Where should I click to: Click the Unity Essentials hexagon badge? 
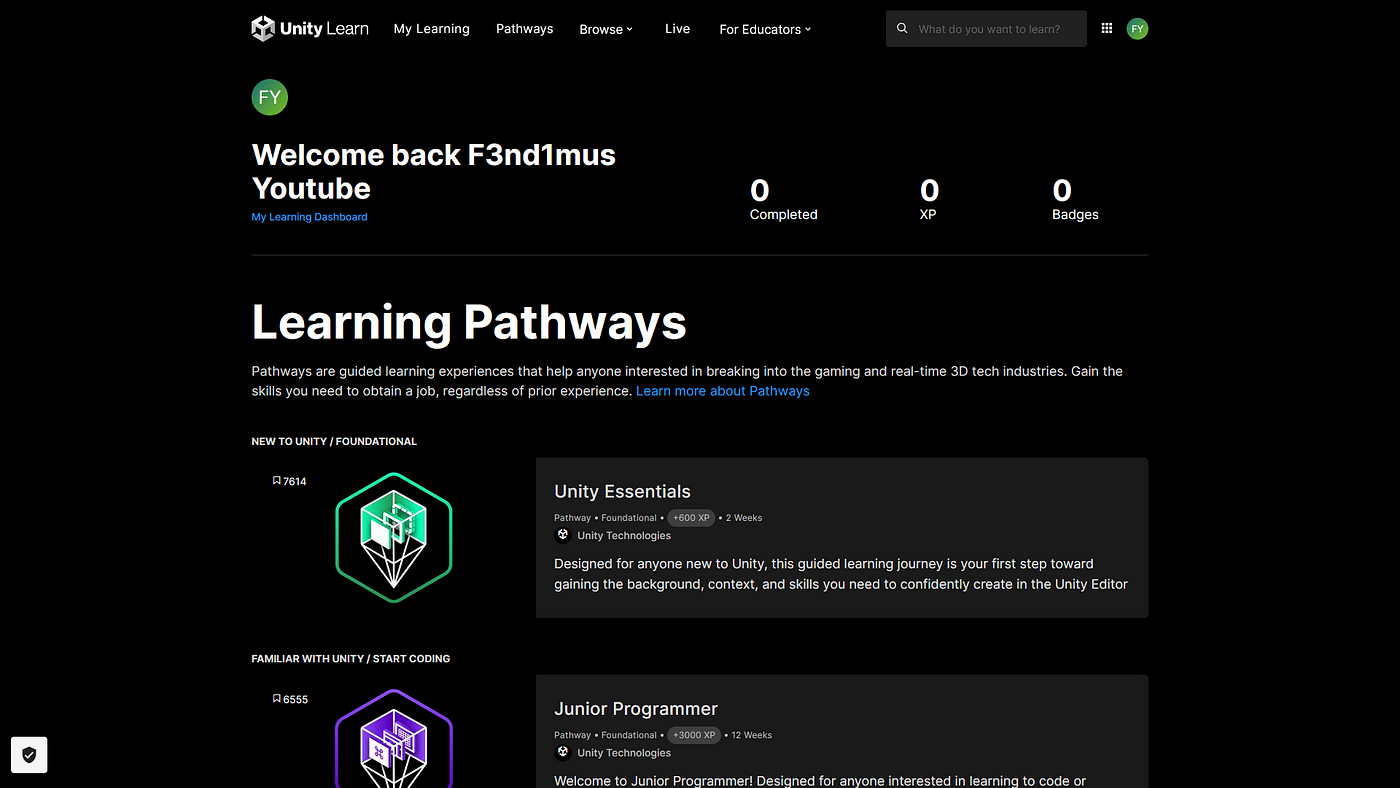coord(394,537)
